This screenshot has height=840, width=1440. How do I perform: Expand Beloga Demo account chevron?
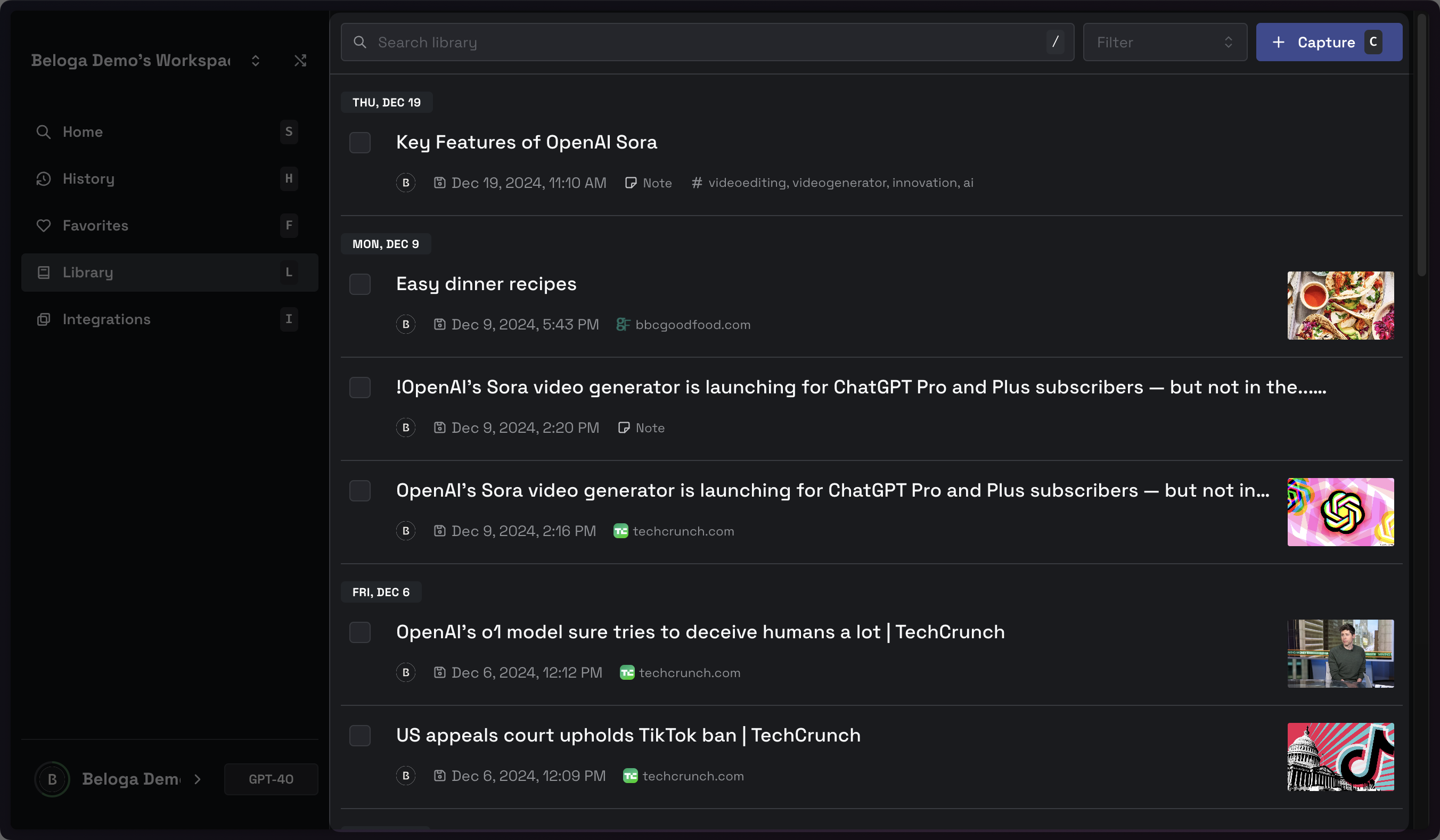[198, 779]
